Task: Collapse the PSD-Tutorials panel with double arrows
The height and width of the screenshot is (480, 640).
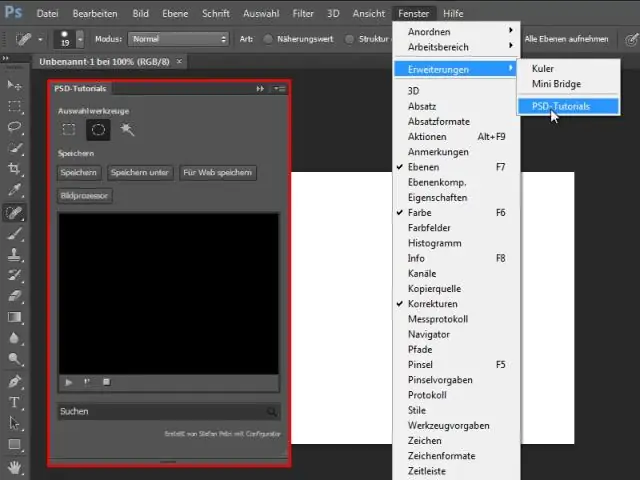Action: pyautogui.click(x=260, y=89)
